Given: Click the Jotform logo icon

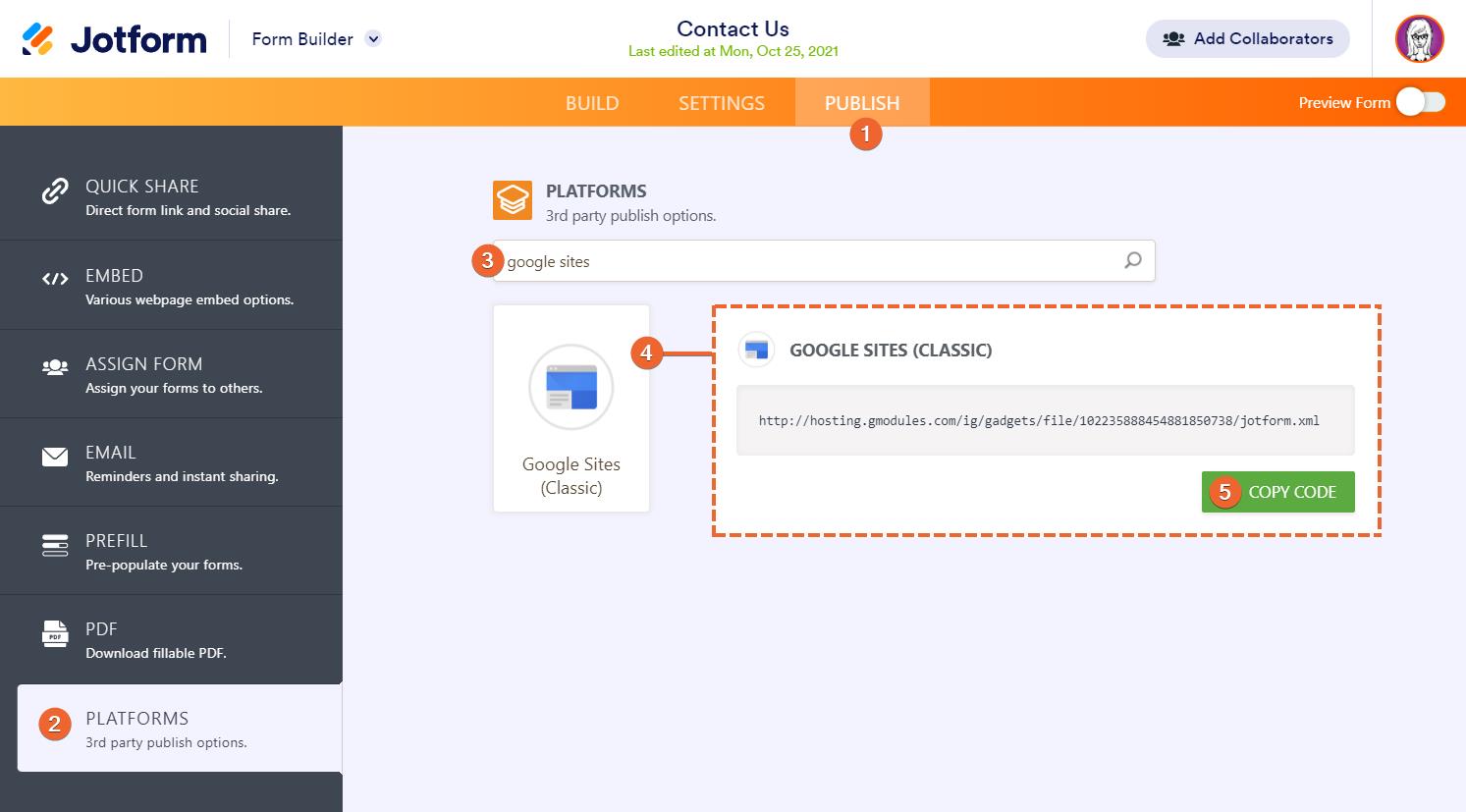Looking at the screenshot, I should click(37, 39).
